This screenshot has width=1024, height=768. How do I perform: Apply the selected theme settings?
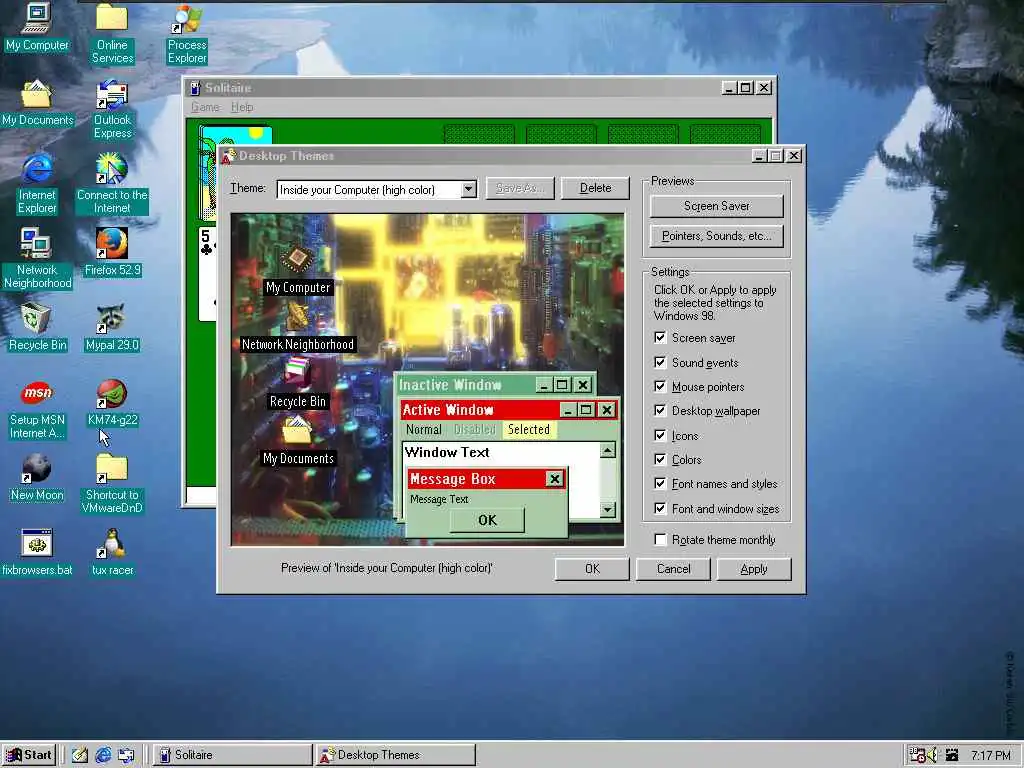[754, 569]
